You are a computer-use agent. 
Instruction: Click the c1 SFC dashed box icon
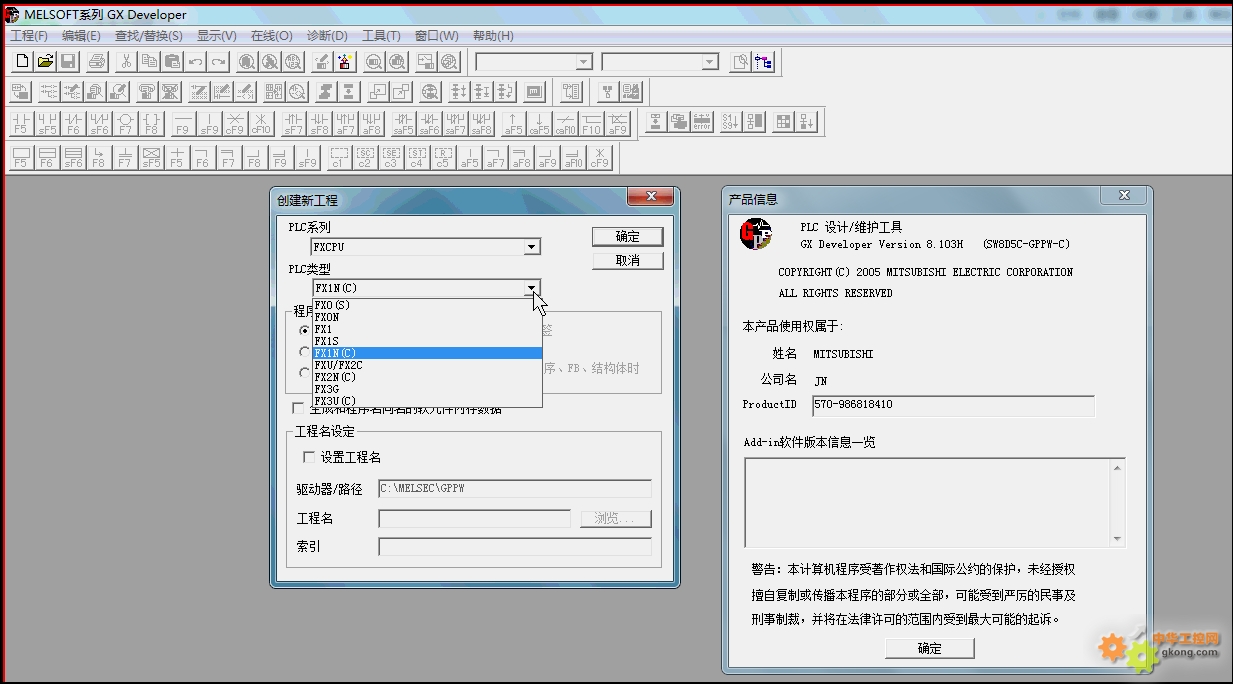coord(339,157)
